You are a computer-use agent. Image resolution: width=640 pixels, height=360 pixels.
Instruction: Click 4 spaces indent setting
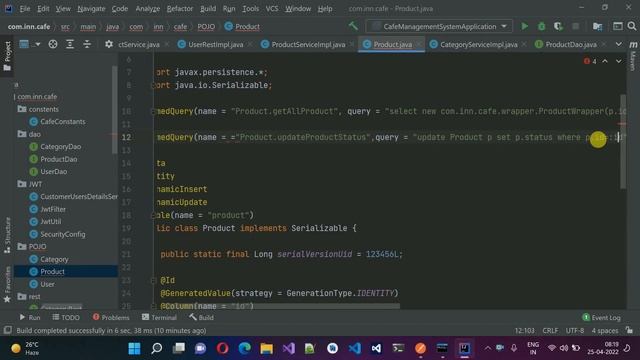pos(605,330)
